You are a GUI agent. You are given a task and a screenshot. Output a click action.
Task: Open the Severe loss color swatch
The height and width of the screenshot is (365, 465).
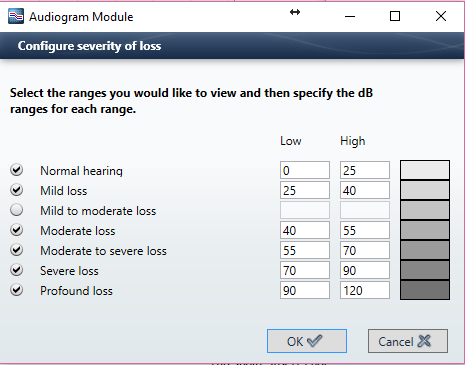[x=425, y=270]
